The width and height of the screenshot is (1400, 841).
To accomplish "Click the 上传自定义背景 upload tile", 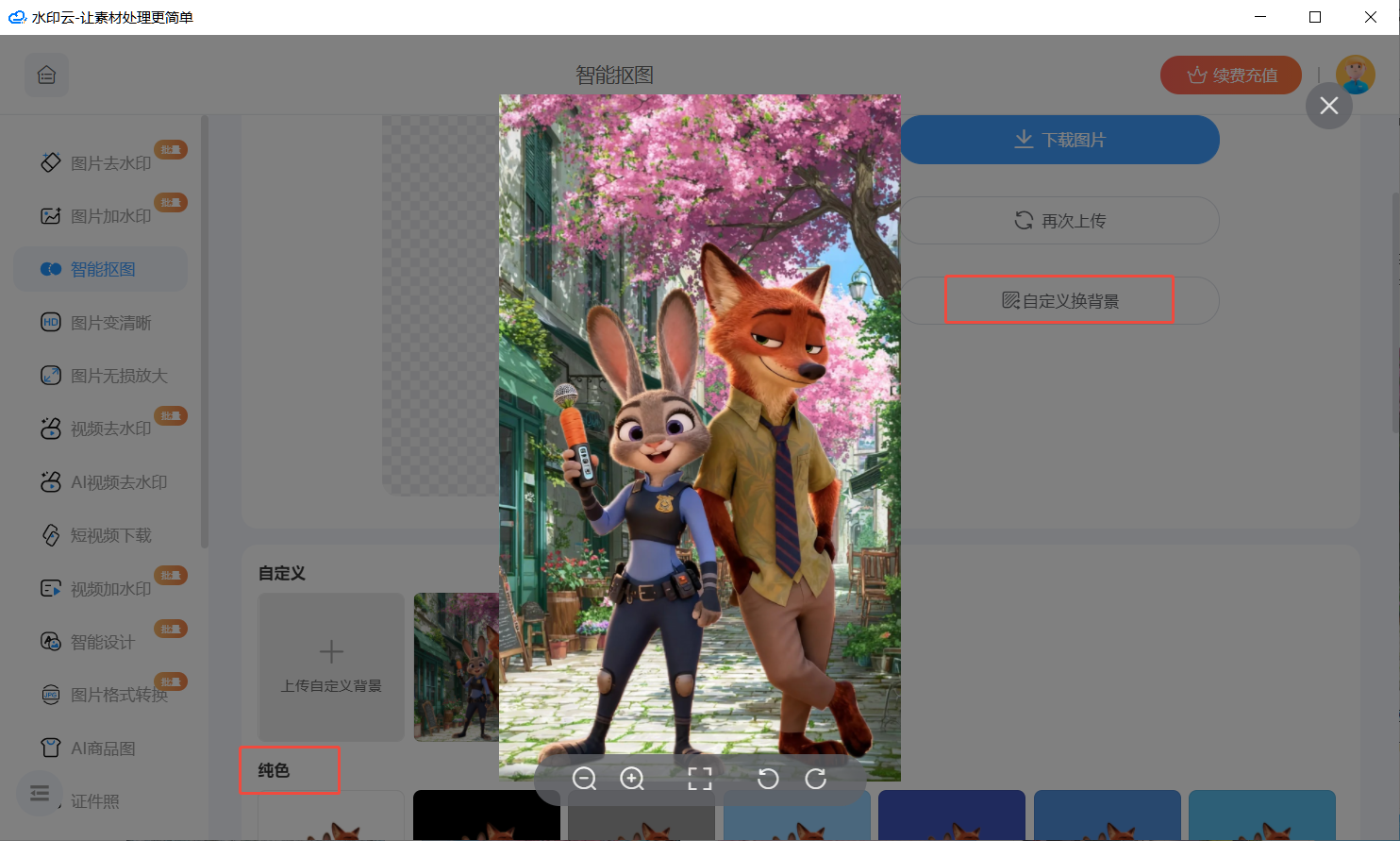I will click(331, 666).
